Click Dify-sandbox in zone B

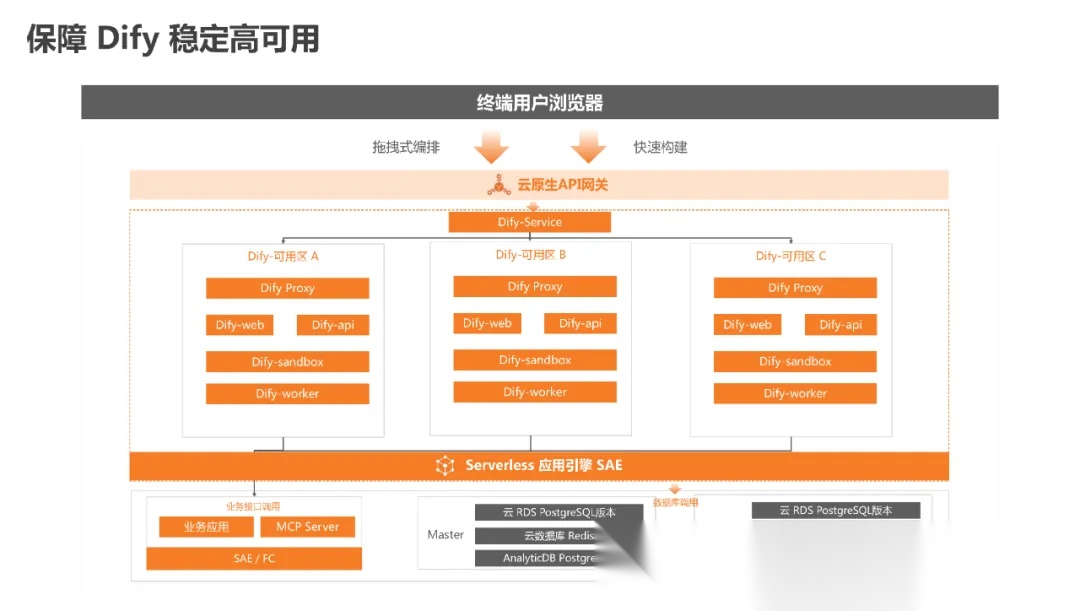[x=534, y=360]
